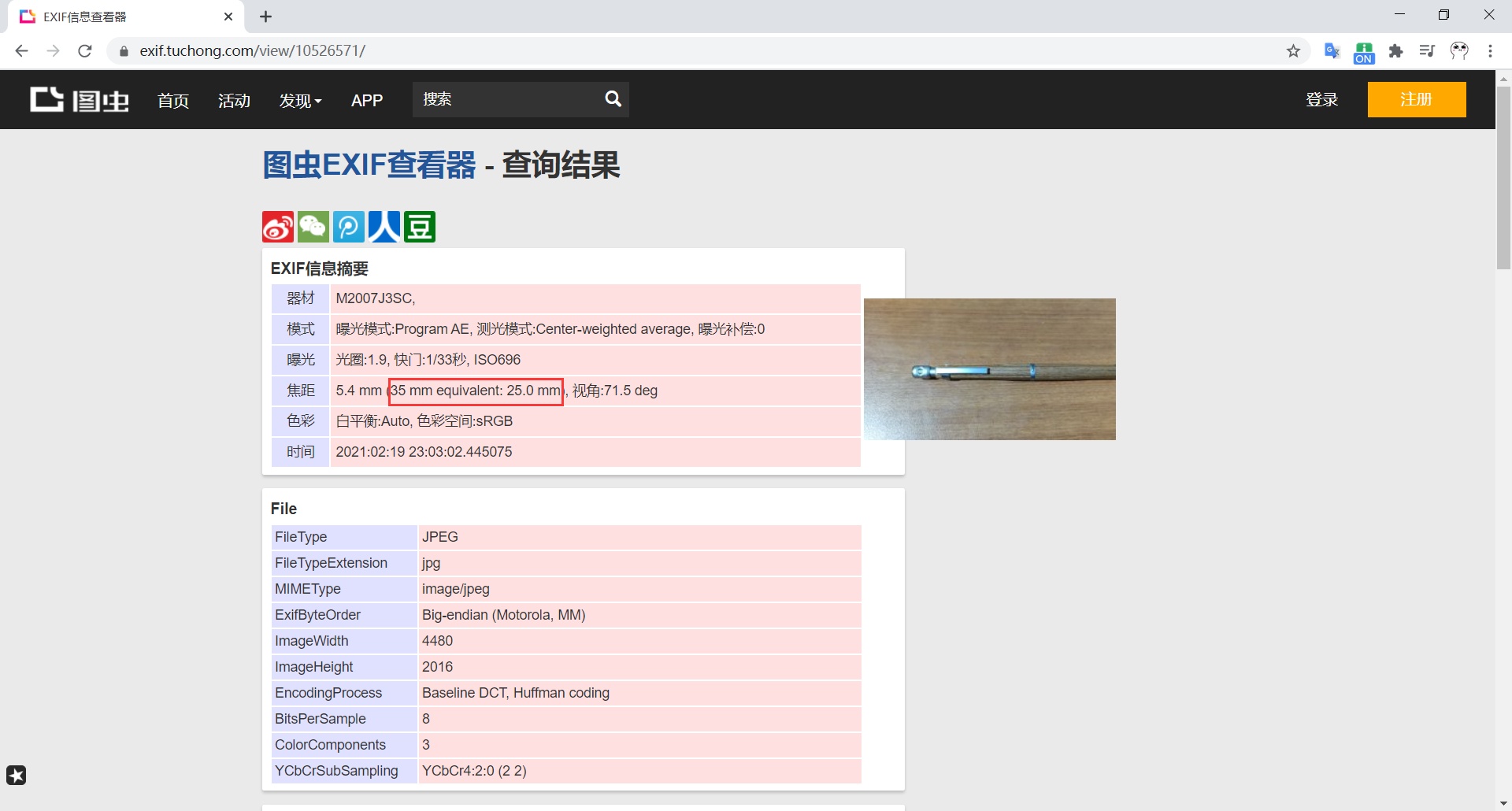Click browser forward arrow
1512x811 pixels.
[x=53, y=50]
